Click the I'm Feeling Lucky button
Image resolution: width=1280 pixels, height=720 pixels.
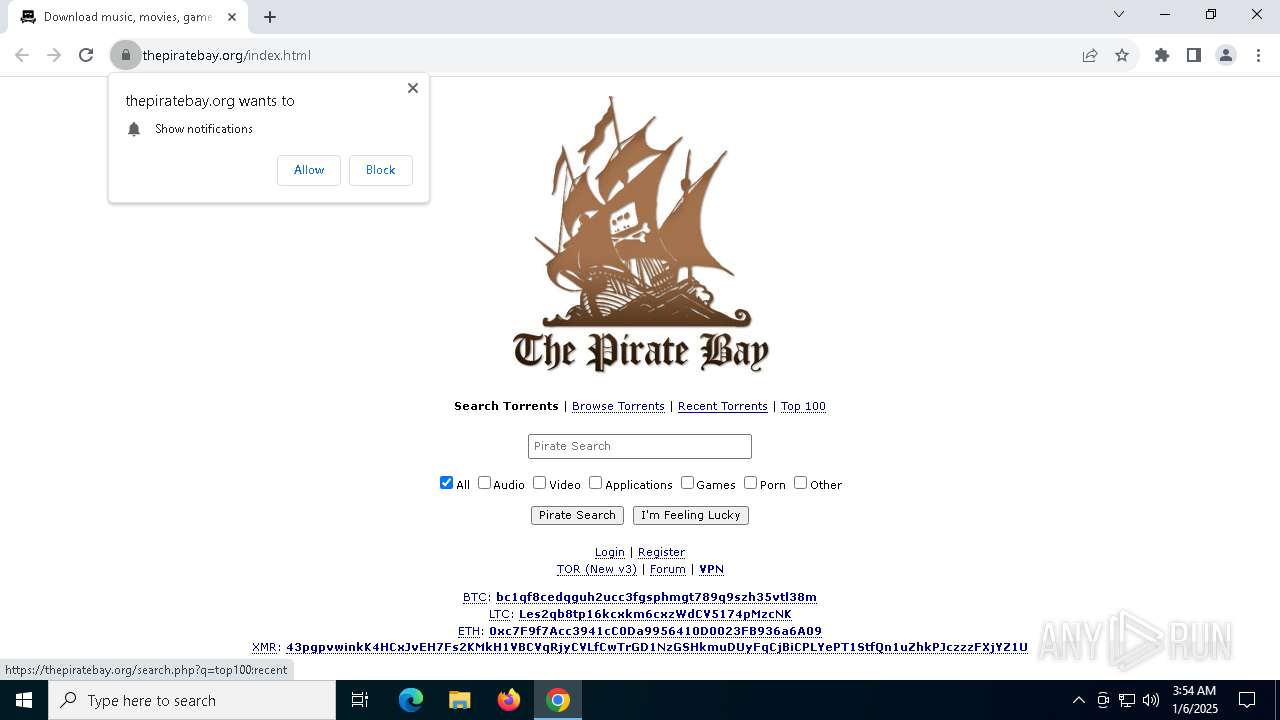tap(691, 515)
